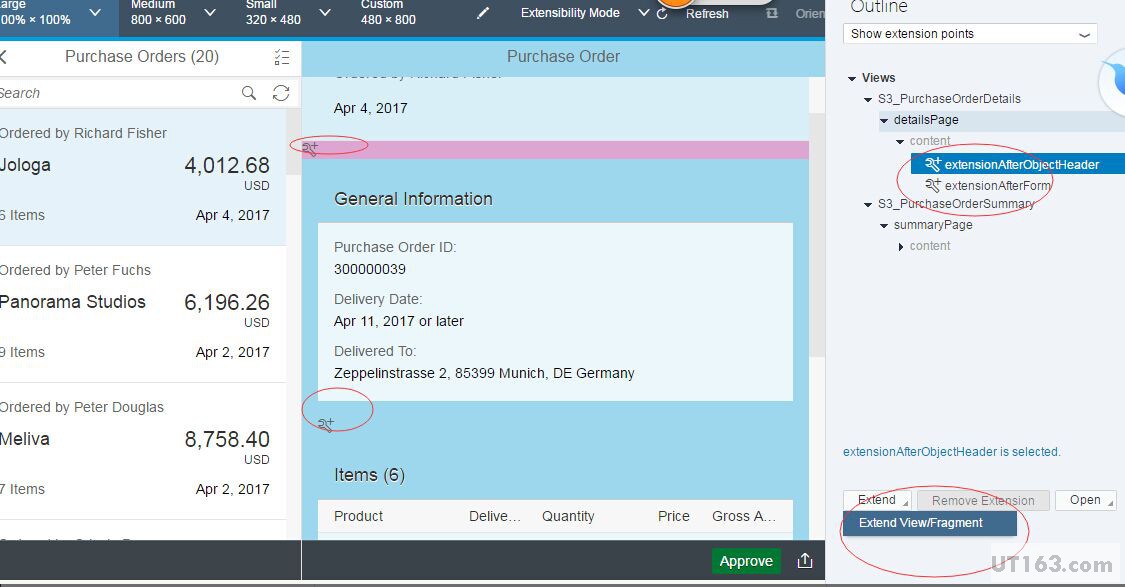The width and height of the screenshot is (1125, 587).
Task: Open the Show extension points combo box
Action: (970, 34)
